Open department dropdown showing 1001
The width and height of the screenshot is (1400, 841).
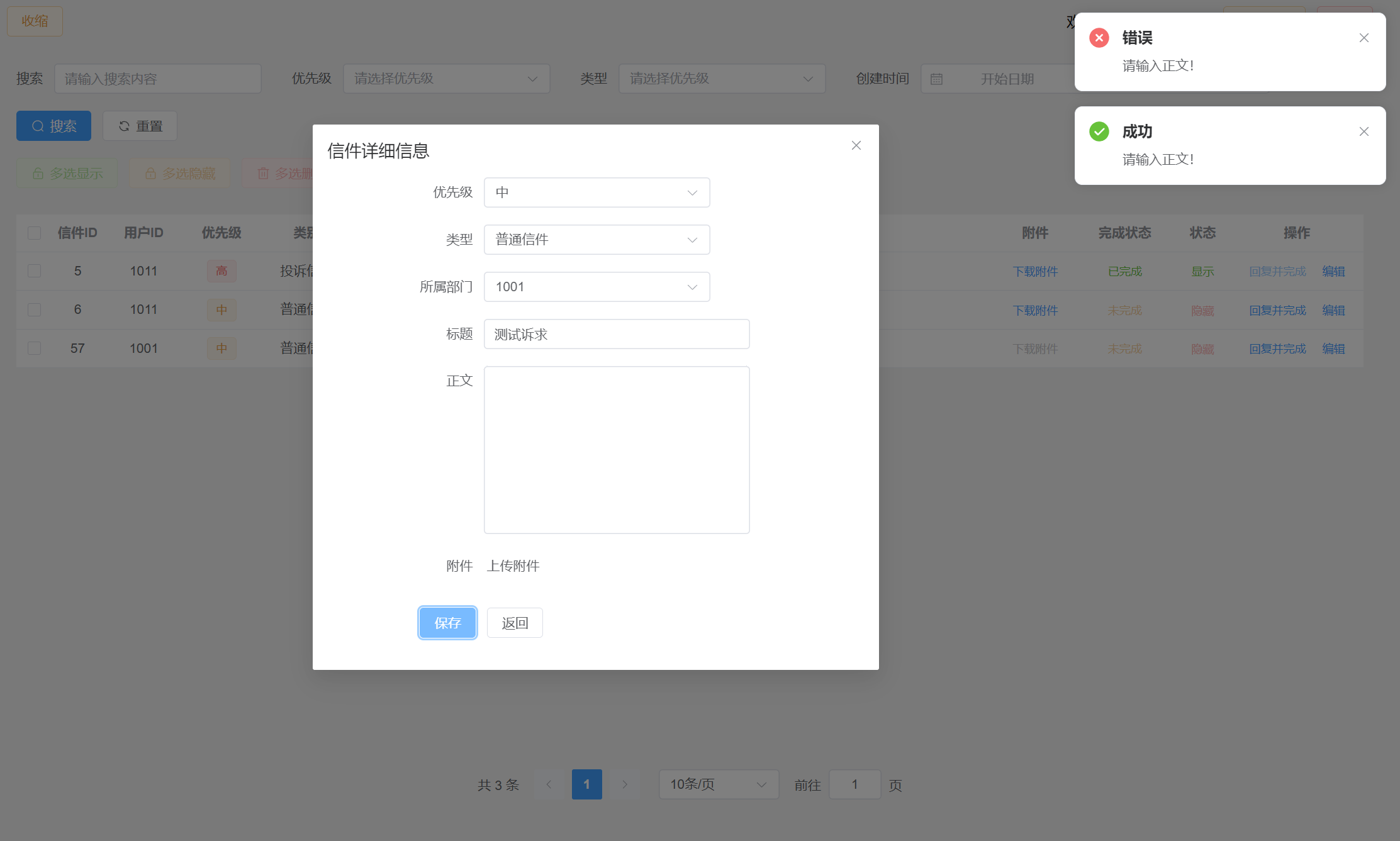[596, 287]
